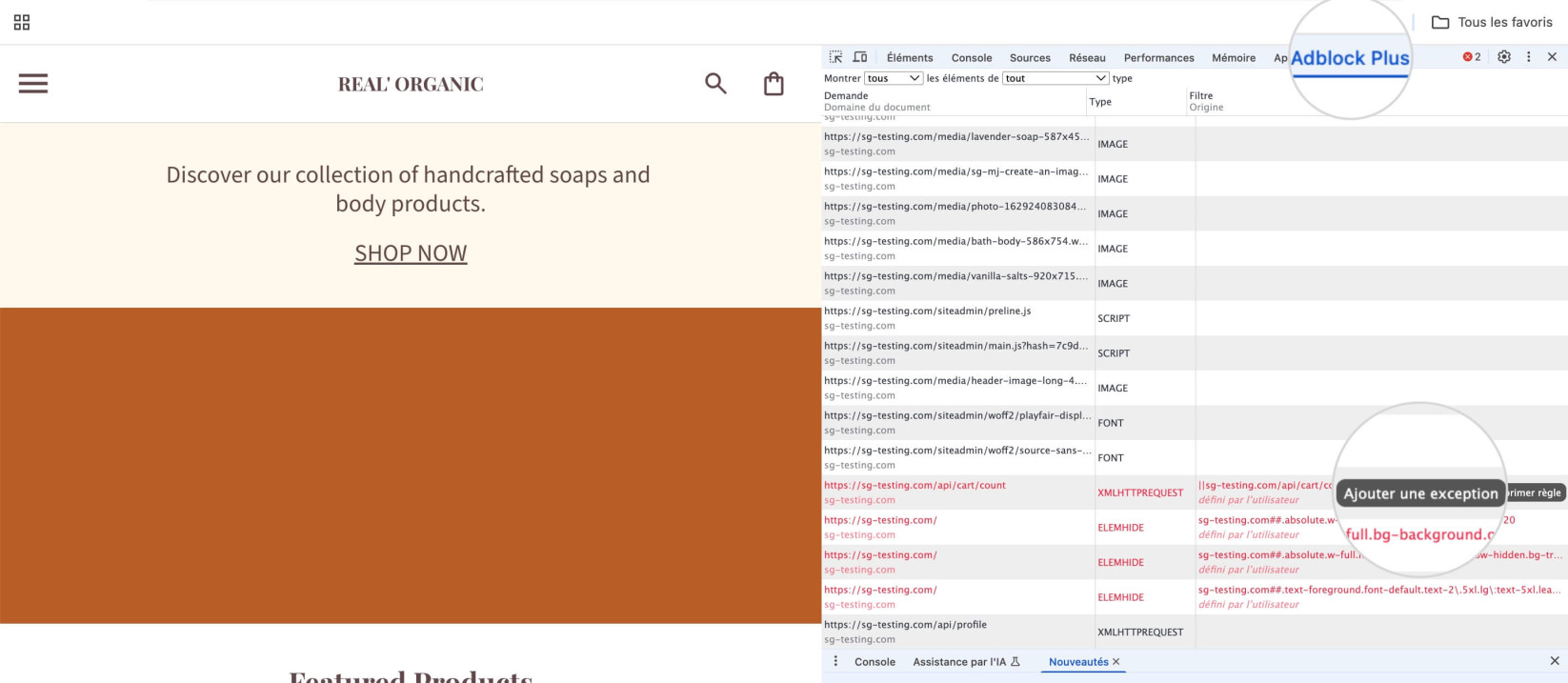Open the 'tout' type filter dropdown
The width and height of the screenshot is (1568, 683).
pyautogui.click(x=1055, y=78)
